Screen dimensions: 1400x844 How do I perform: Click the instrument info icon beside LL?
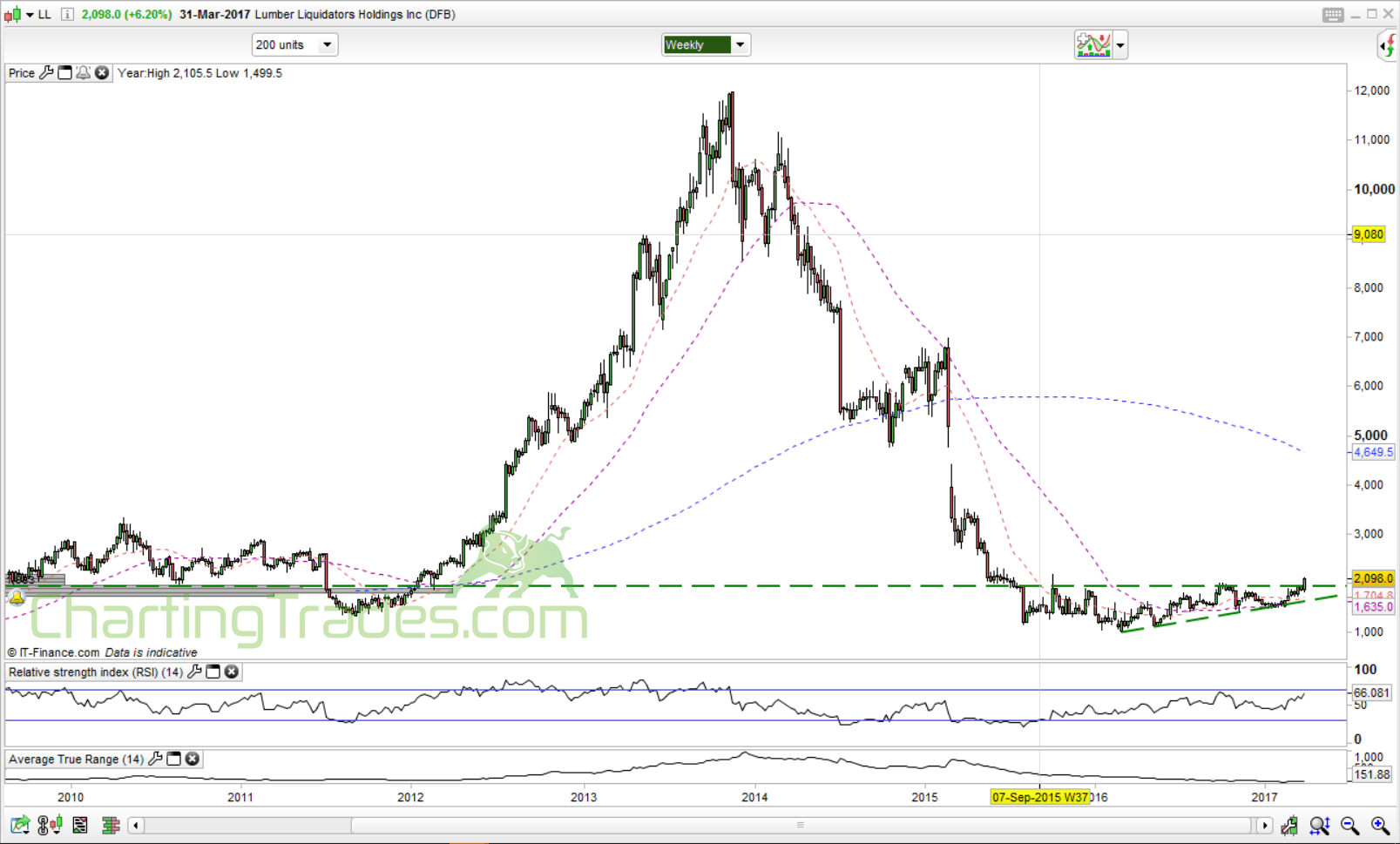click(67, 14)
